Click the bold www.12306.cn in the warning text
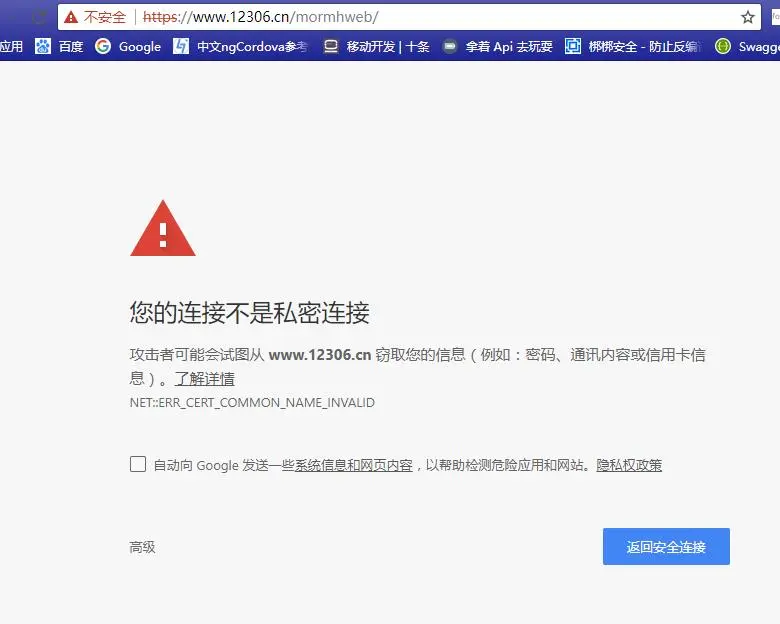 [320, 355]
